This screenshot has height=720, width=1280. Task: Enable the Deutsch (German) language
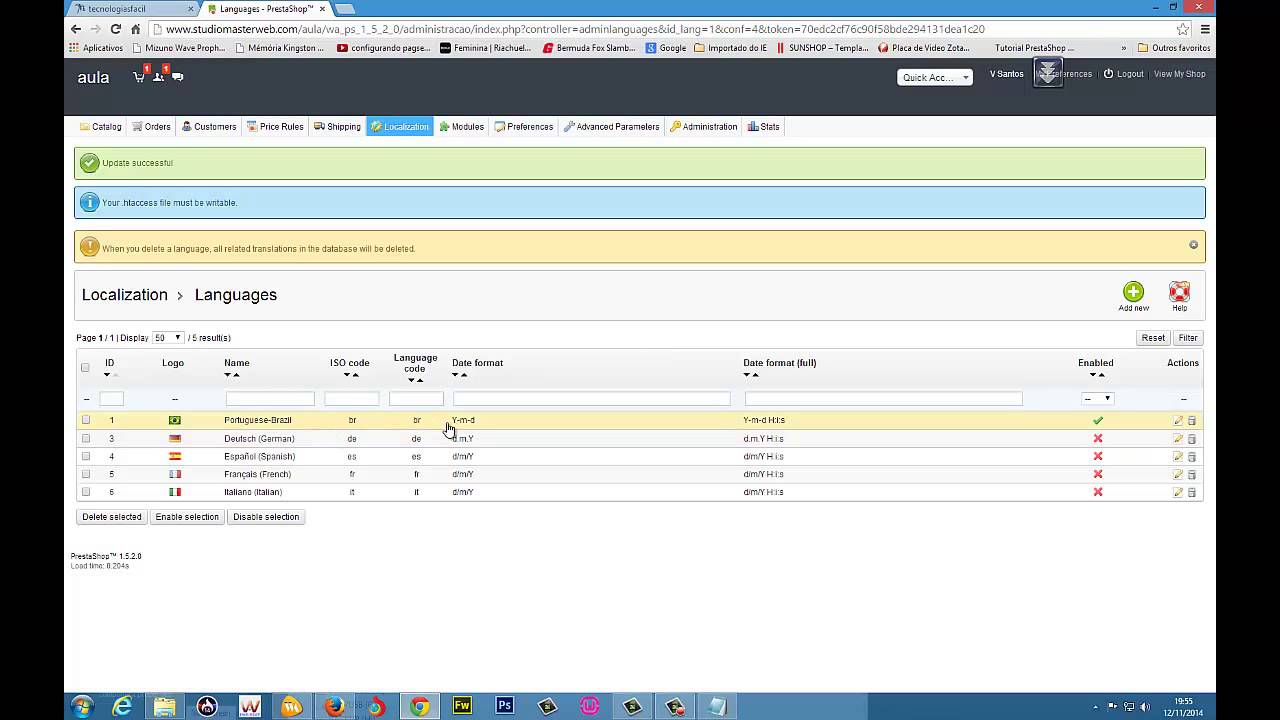1097,439
